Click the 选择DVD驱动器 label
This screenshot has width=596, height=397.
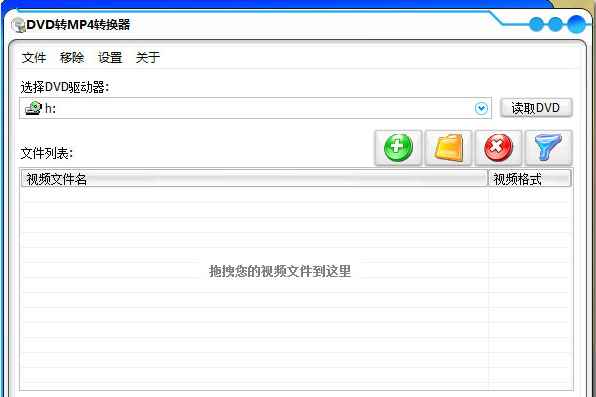[x=65, y=87]
